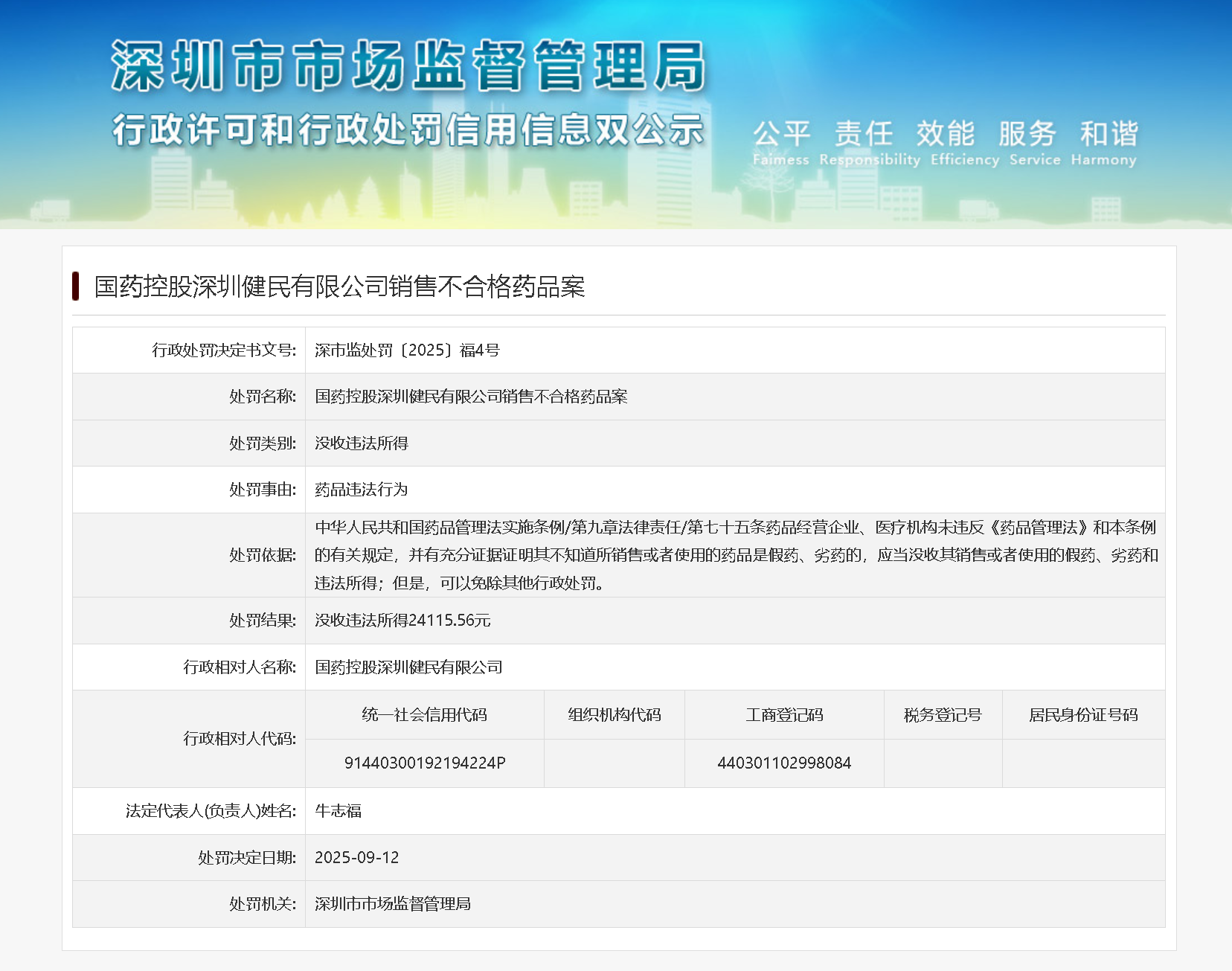This screenshot has width=1232, height=971.
Task: Click the decision date 2025-09-12
Action: [357, 858]
